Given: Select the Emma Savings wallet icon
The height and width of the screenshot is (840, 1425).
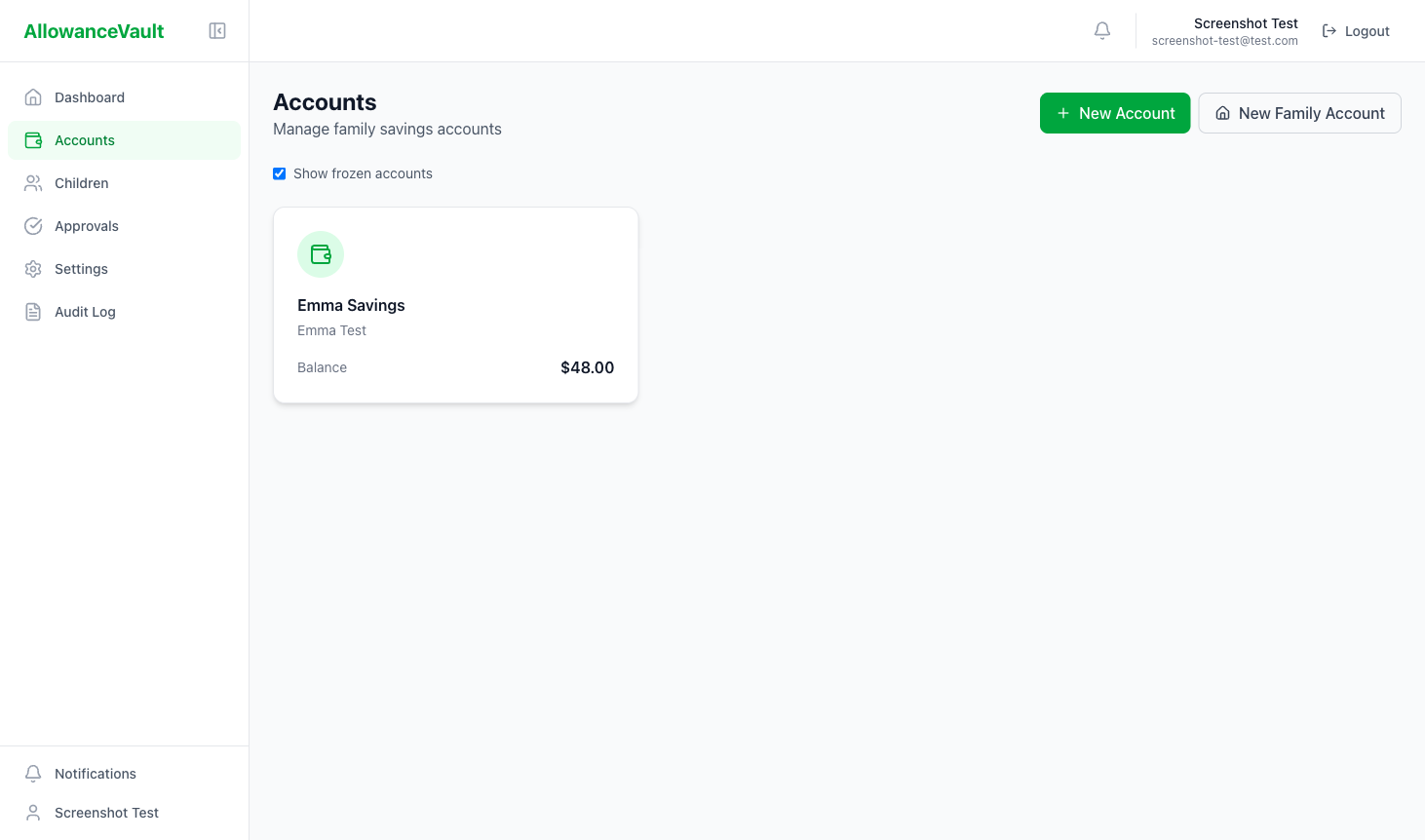Looking at the screenshot, I should (321, 253).
